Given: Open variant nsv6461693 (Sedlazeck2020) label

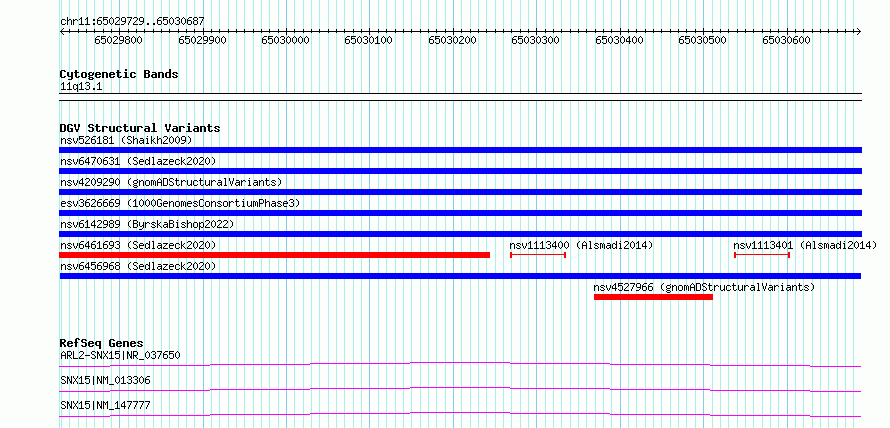Looking at the screenshot, I should (138, 245).
